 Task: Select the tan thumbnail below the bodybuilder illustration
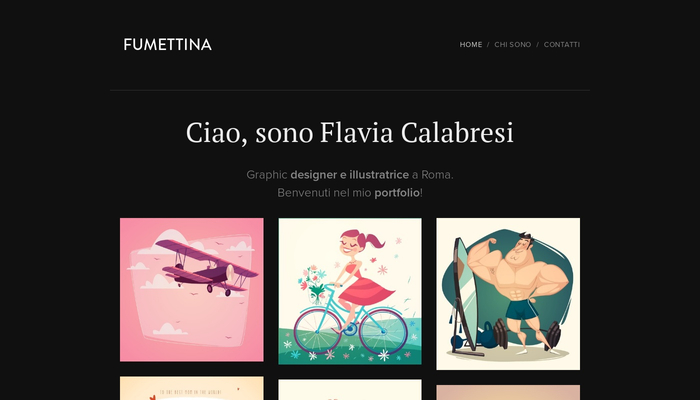coord(508,392)
